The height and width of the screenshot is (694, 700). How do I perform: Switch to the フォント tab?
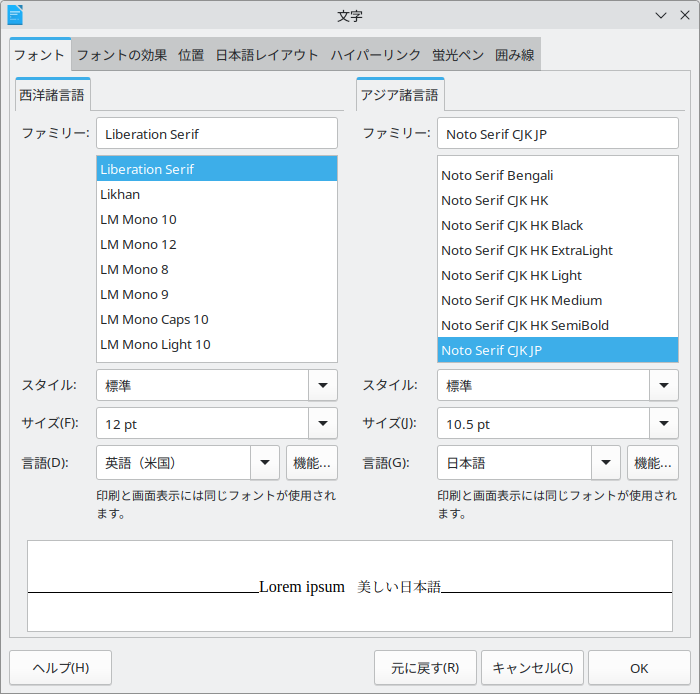point(40,55)
